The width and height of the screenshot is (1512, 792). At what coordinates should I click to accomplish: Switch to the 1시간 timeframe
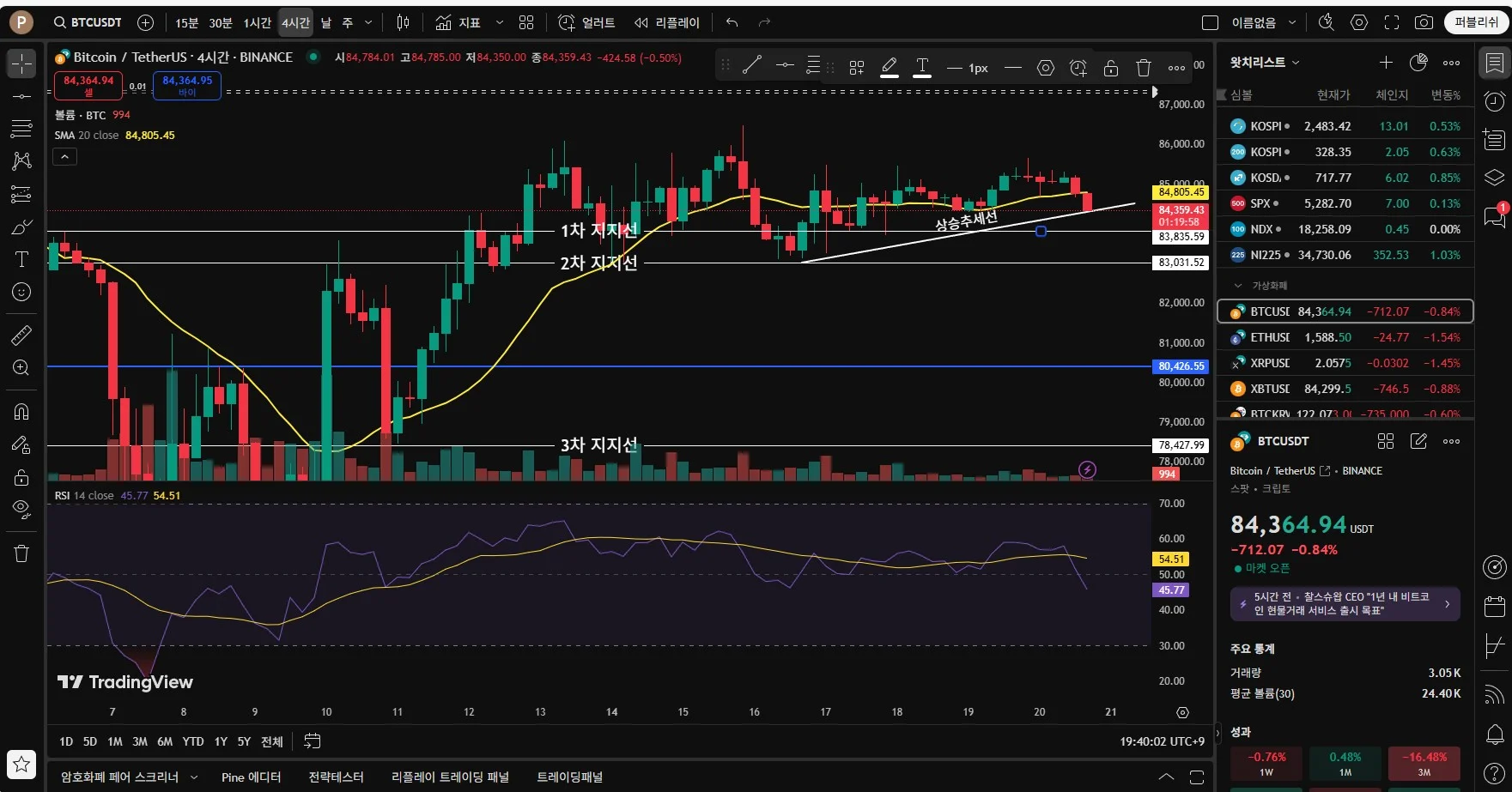[257, 22]
